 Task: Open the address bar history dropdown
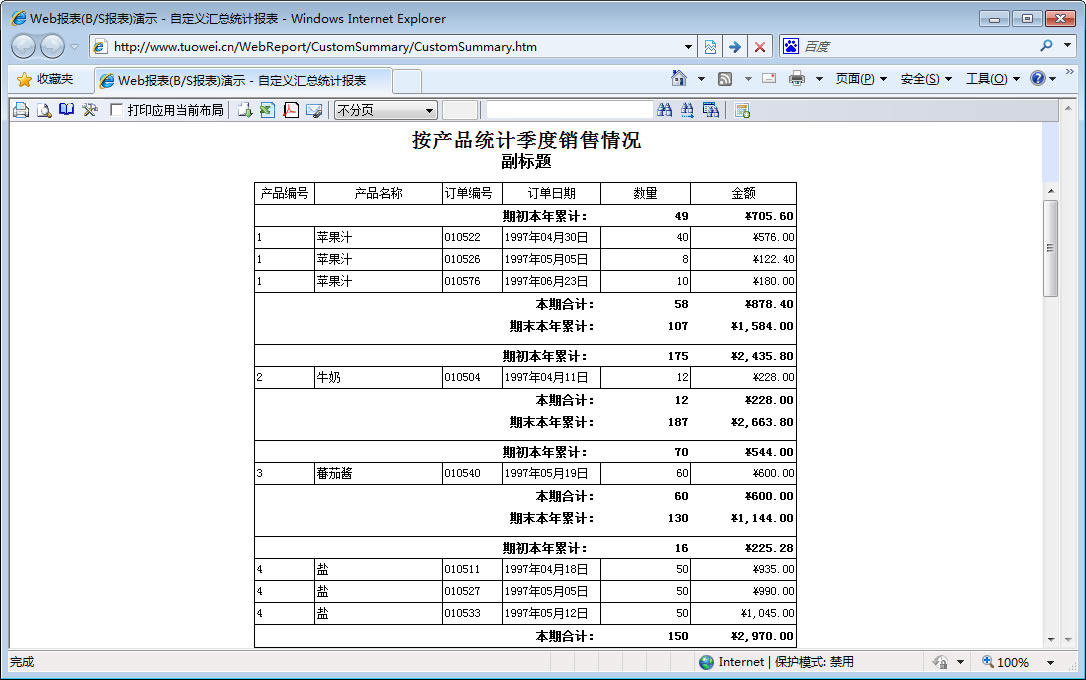click(x=688, y=47)
